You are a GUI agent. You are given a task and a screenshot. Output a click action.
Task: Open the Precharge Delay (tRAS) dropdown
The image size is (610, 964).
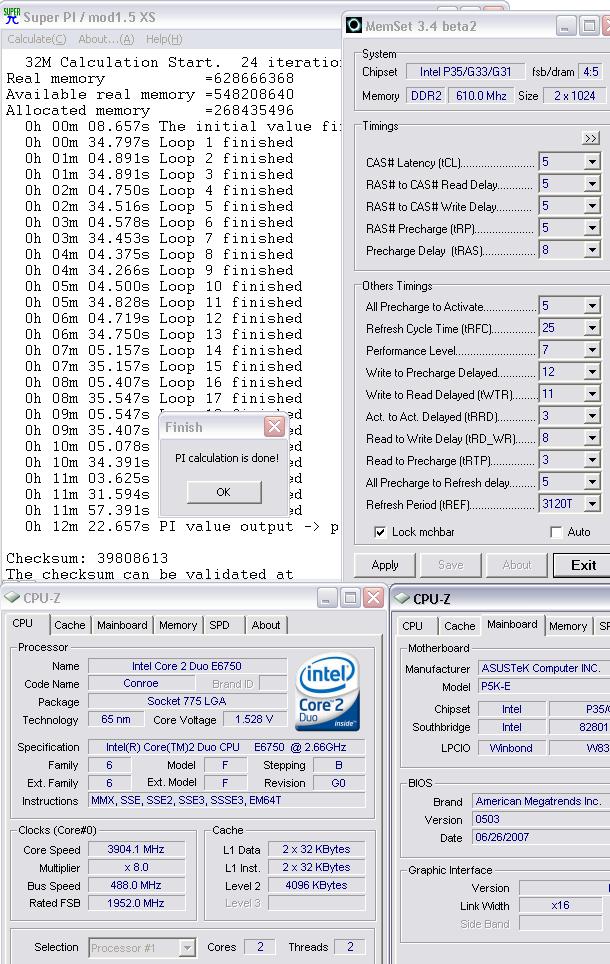click(592, 250)
